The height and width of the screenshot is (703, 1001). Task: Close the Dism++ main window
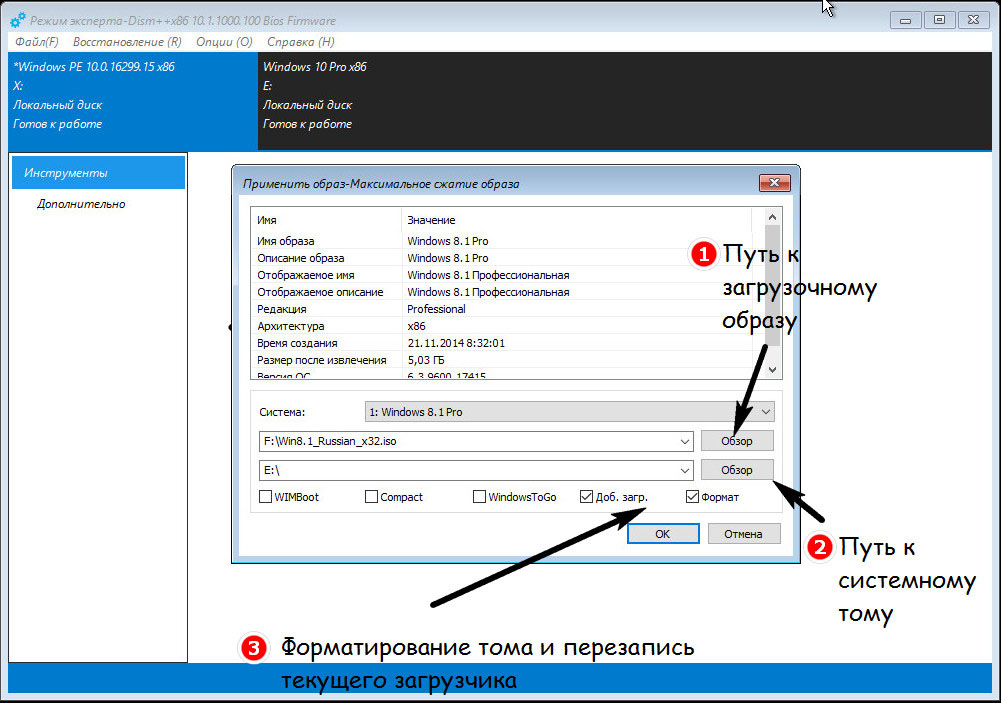point(973,20)
